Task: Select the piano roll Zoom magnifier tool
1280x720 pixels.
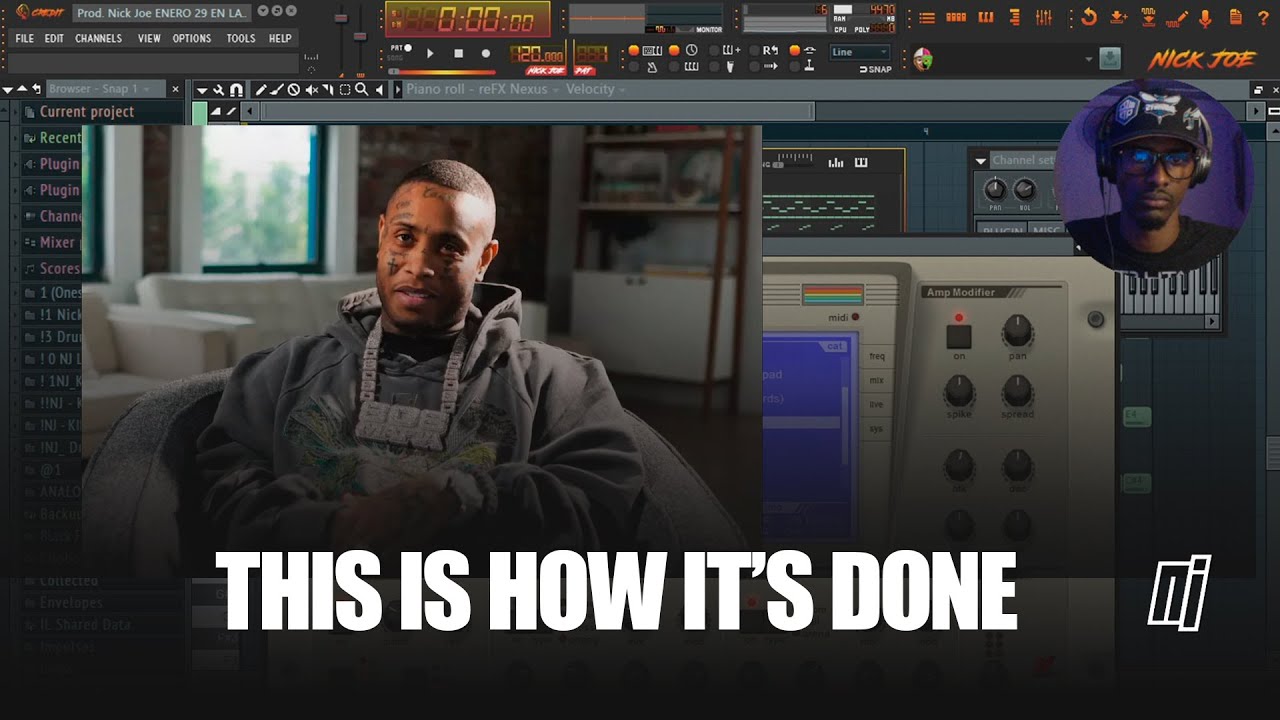Action: tap(361, 89)
